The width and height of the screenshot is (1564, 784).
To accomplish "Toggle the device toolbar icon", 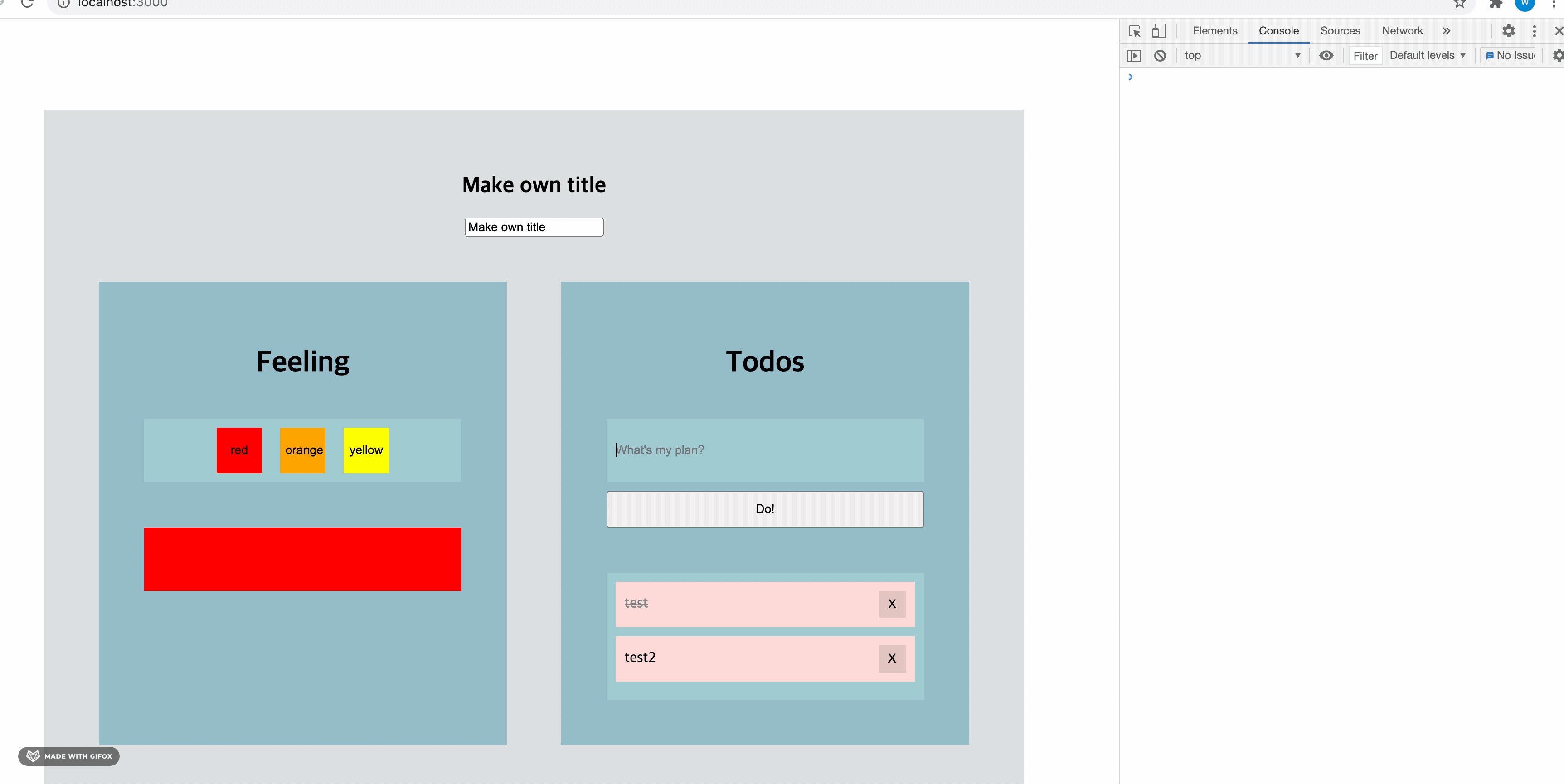I will click(x=1160, y=31).
